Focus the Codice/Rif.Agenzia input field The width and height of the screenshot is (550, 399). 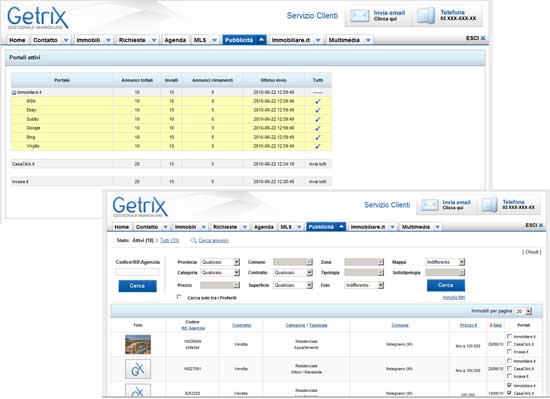click(138, 272)
